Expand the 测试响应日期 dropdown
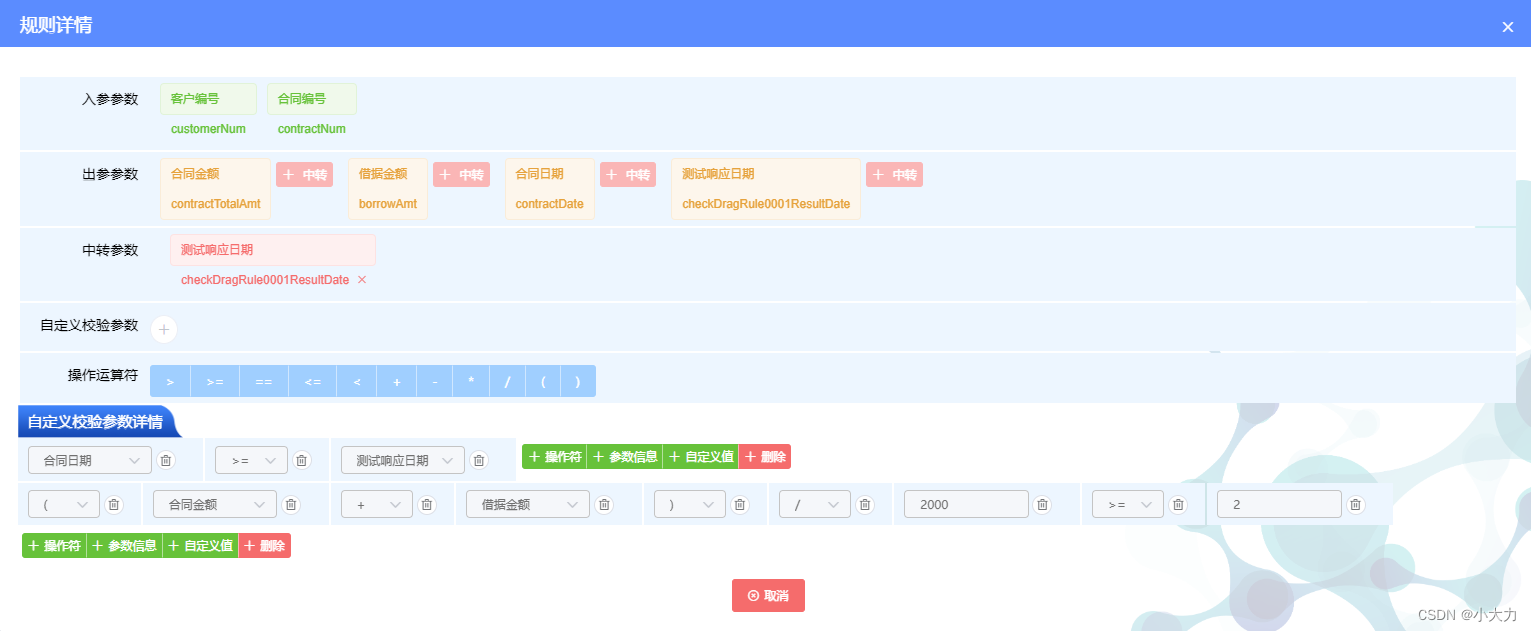Screen dimensions: 1531x631 click(x=403, y=460)
